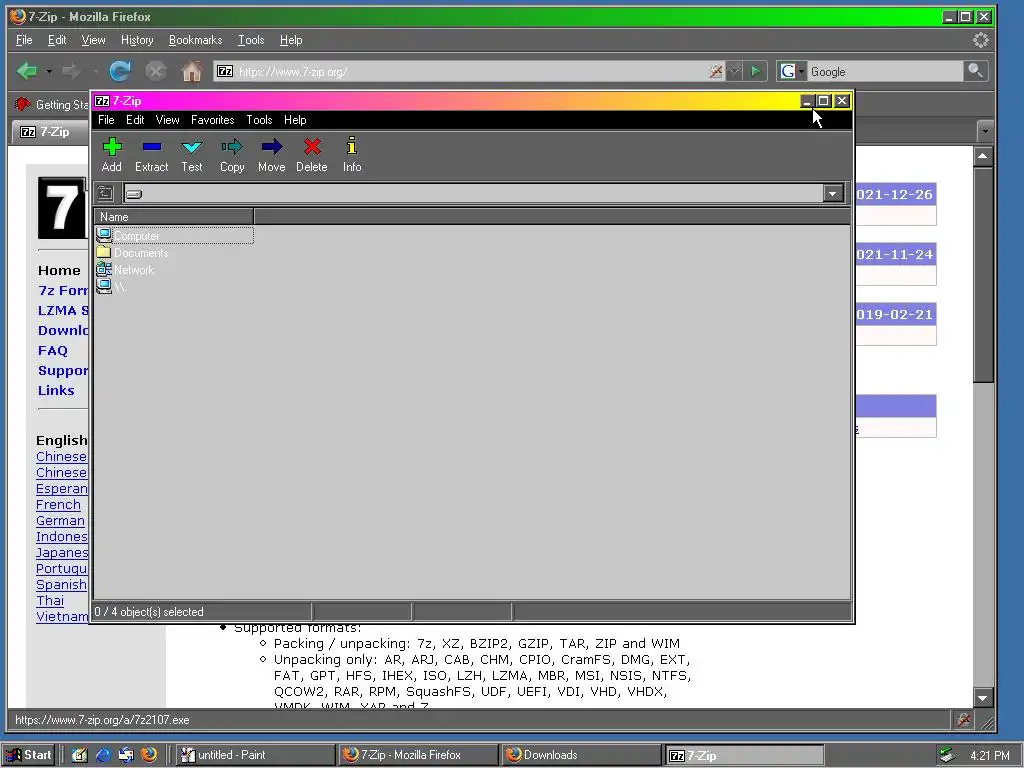Open the German language link
1024x768 pixels.
coord(60,520)
